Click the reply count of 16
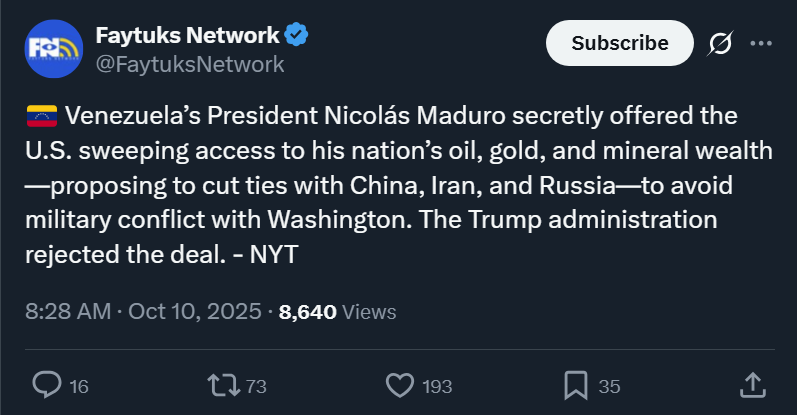Viewport: 797px width, 415px height. [80, 386]
